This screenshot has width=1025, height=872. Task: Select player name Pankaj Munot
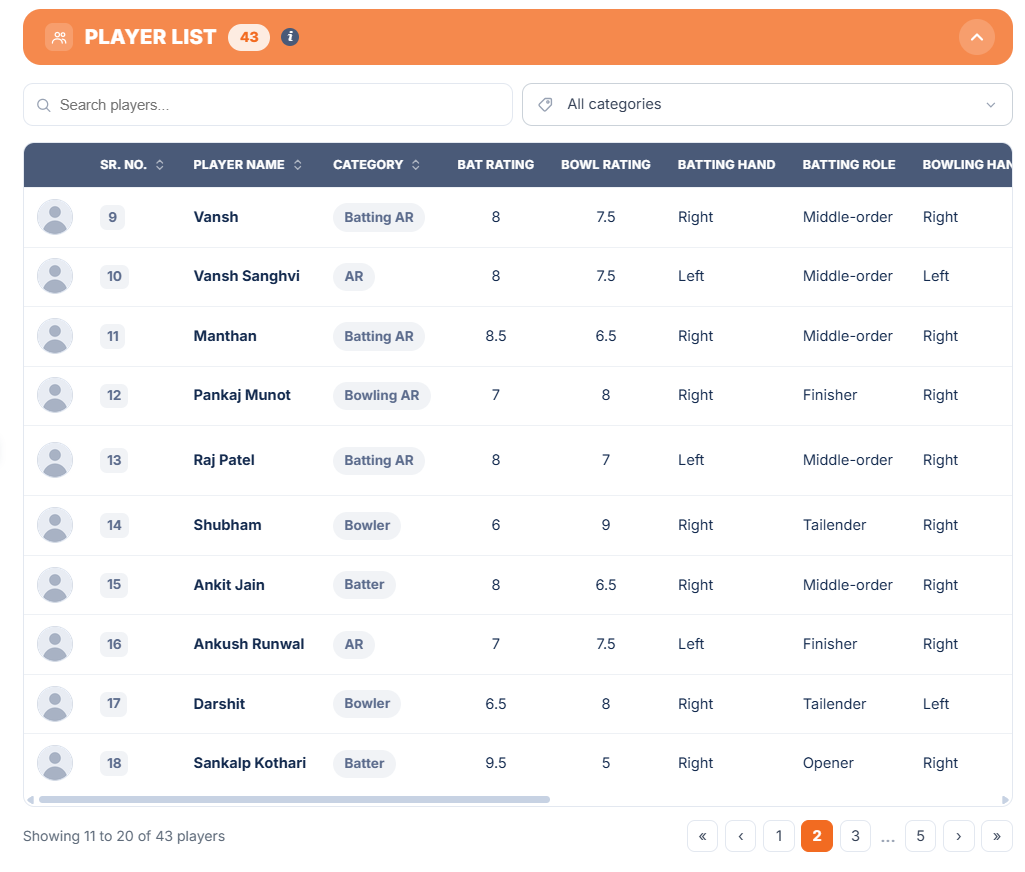(242, 395)
